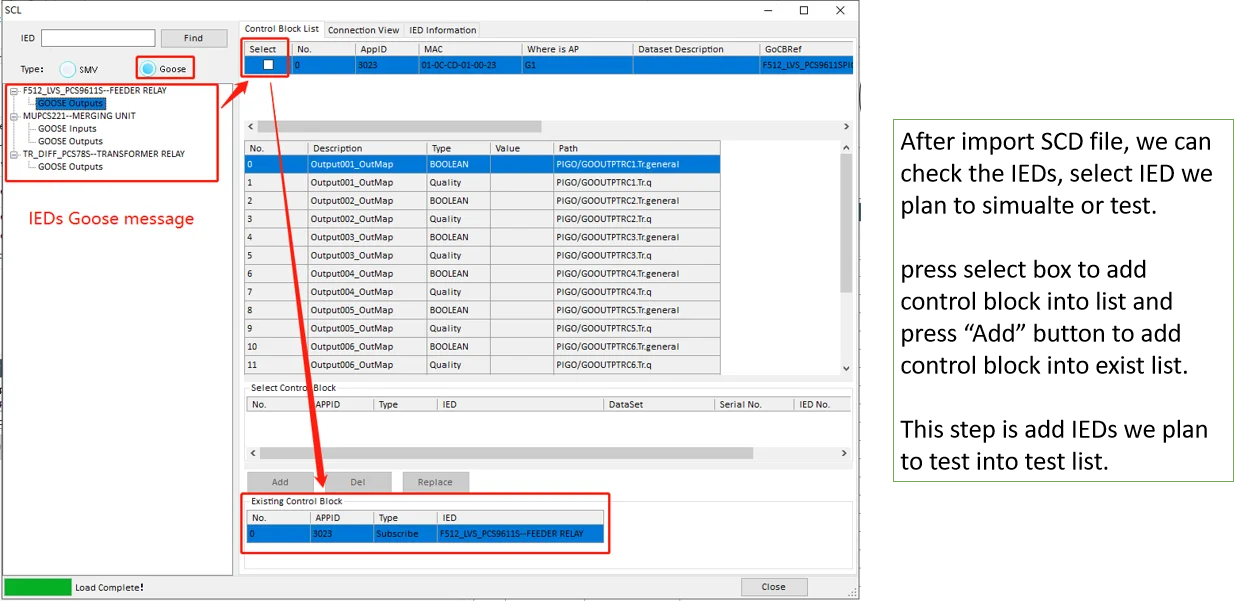
Task: Click the IED search input field
Action: tap(98, 38)
